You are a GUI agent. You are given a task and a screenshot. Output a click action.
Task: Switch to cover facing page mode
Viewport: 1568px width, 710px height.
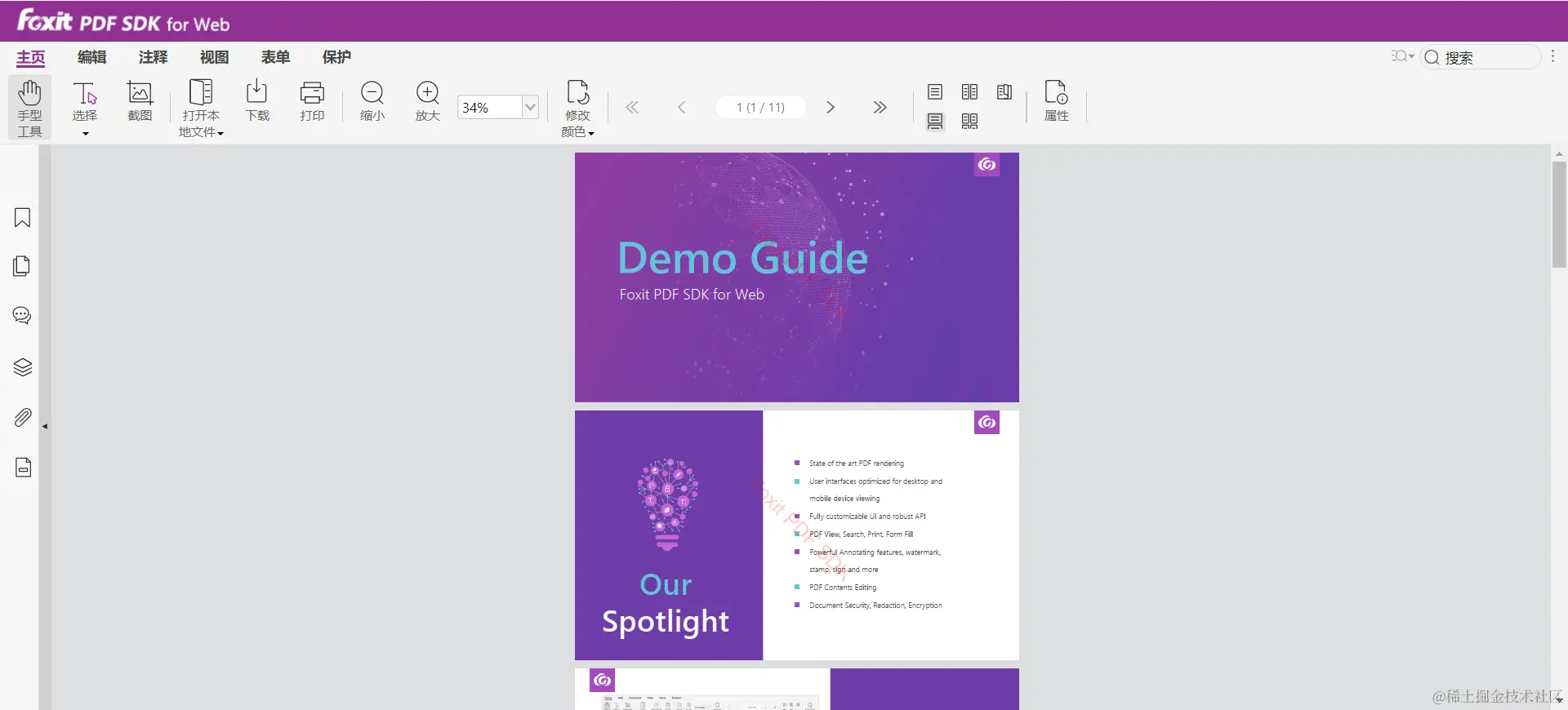coord(1004,91)
